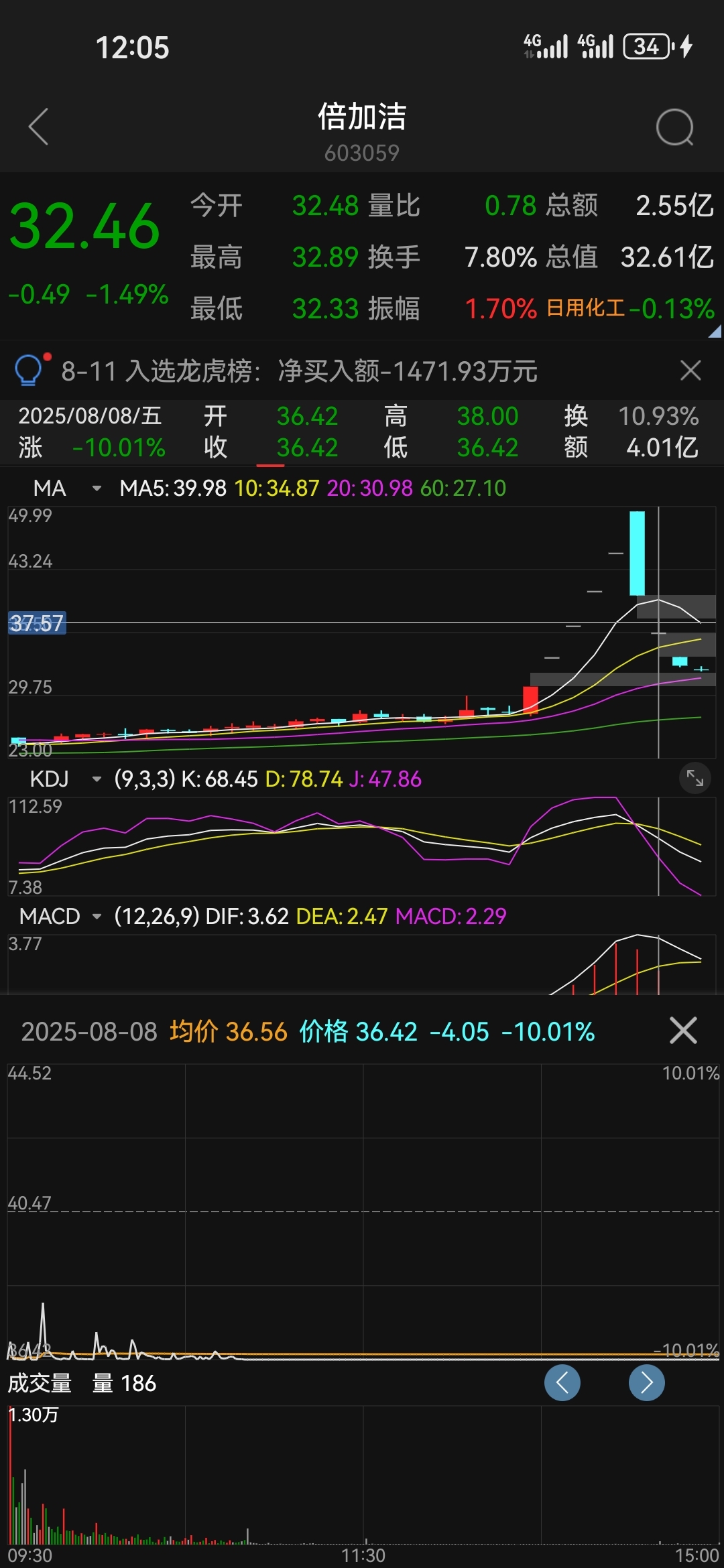Close the 2025-08-08 intraday panel
Viewport: 724px width, 1568px height.
683,1031
